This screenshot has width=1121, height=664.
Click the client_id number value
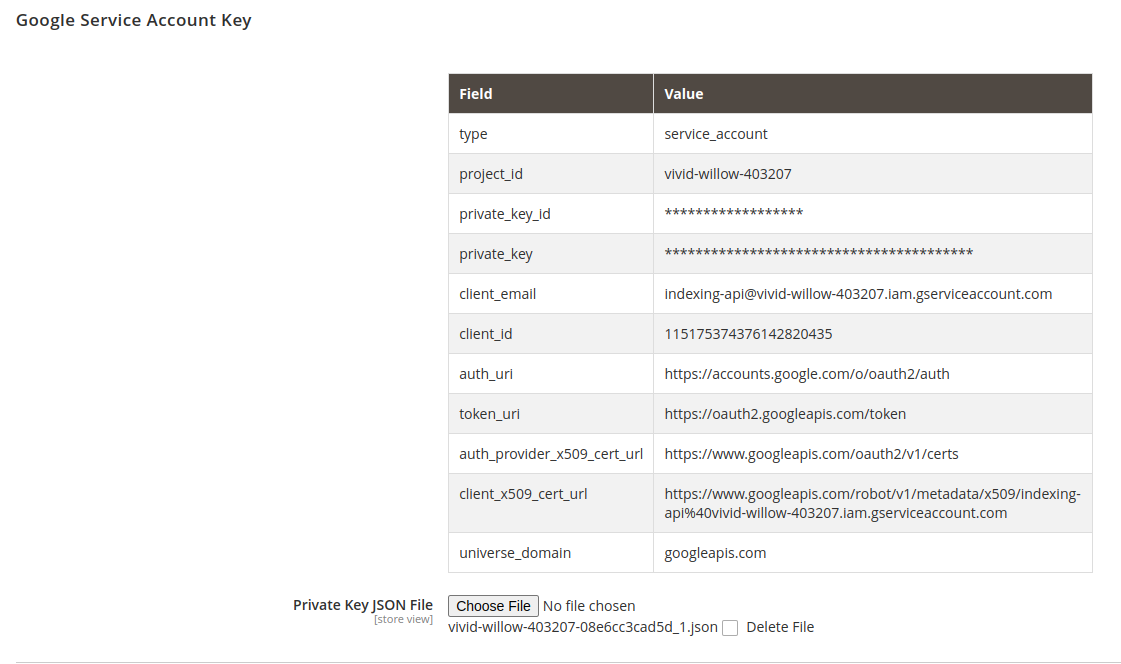pyautogui.click(x=748, y=334)
